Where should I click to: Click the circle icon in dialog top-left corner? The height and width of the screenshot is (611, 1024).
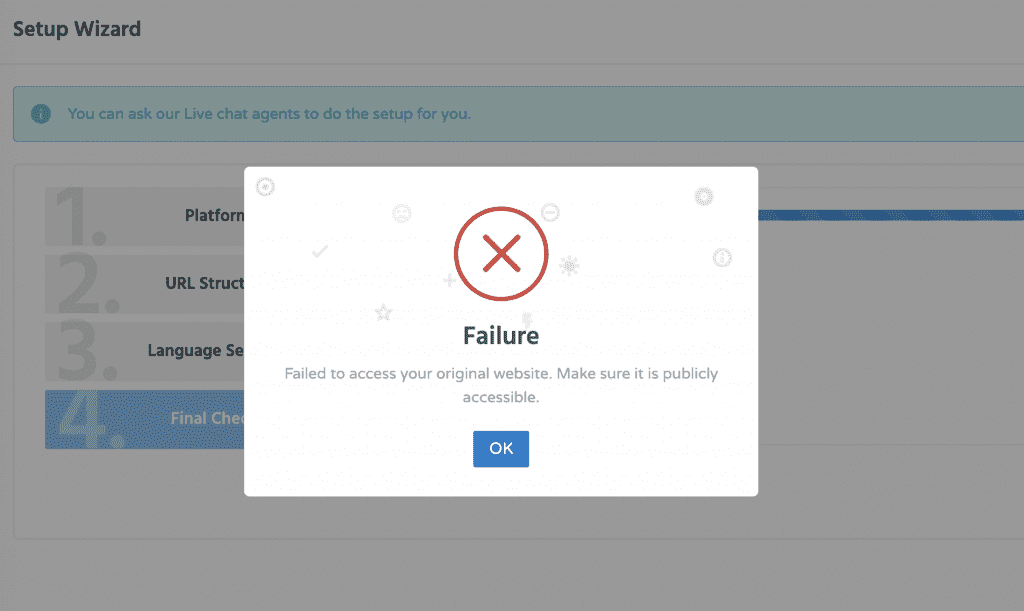point(265,187)
